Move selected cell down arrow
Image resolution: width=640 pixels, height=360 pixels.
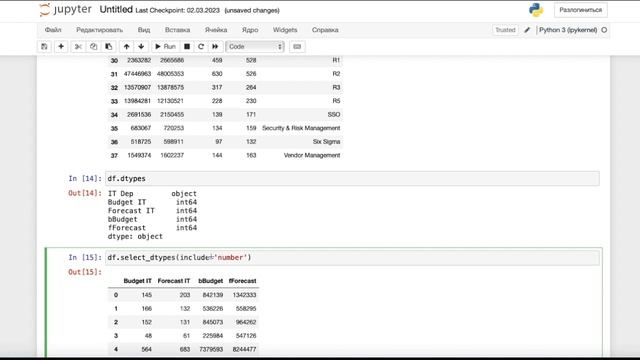(x=141, y=47)
